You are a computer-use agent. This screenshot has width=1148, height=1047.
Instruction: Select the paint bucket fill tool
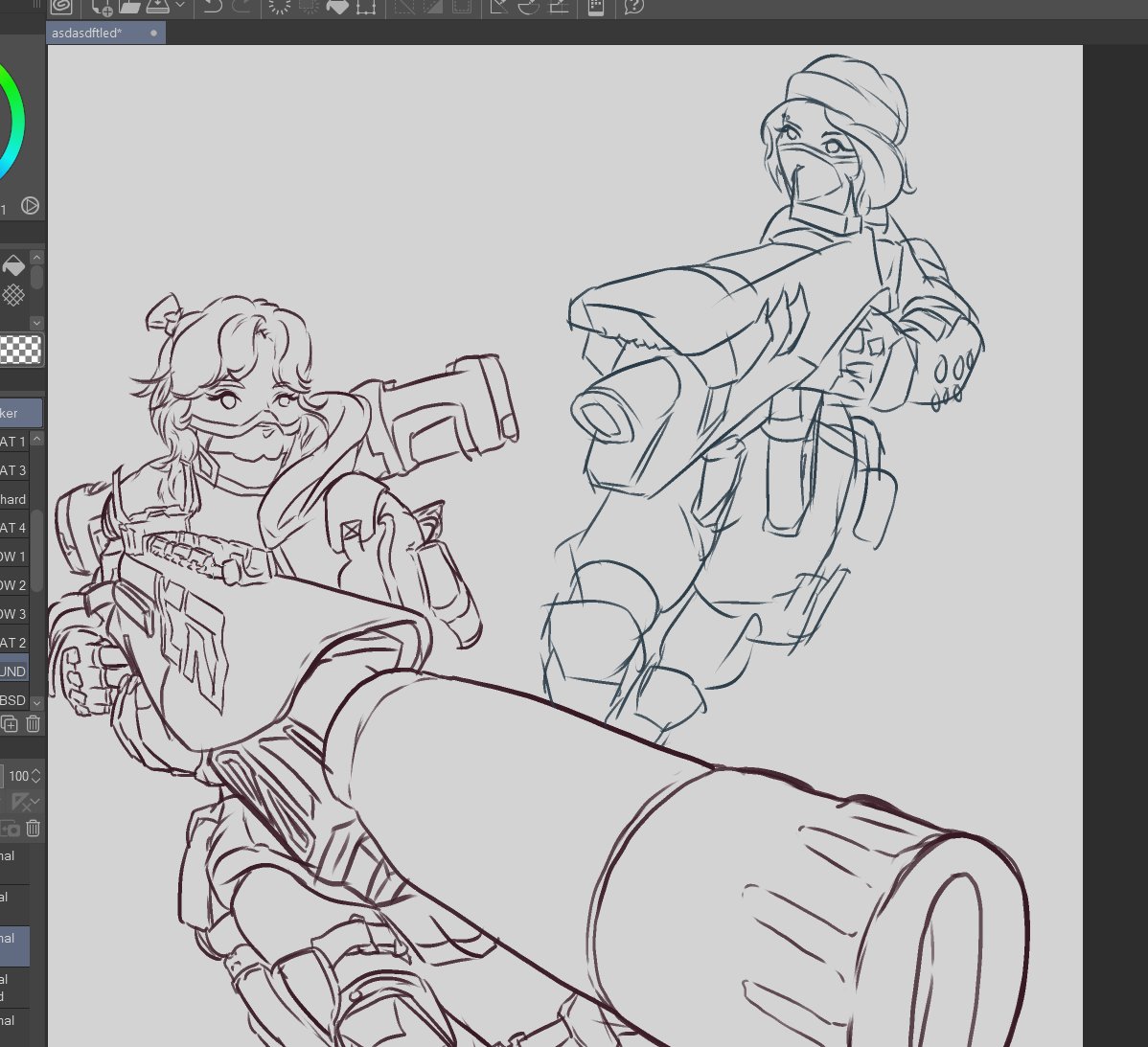click(14, 264)
